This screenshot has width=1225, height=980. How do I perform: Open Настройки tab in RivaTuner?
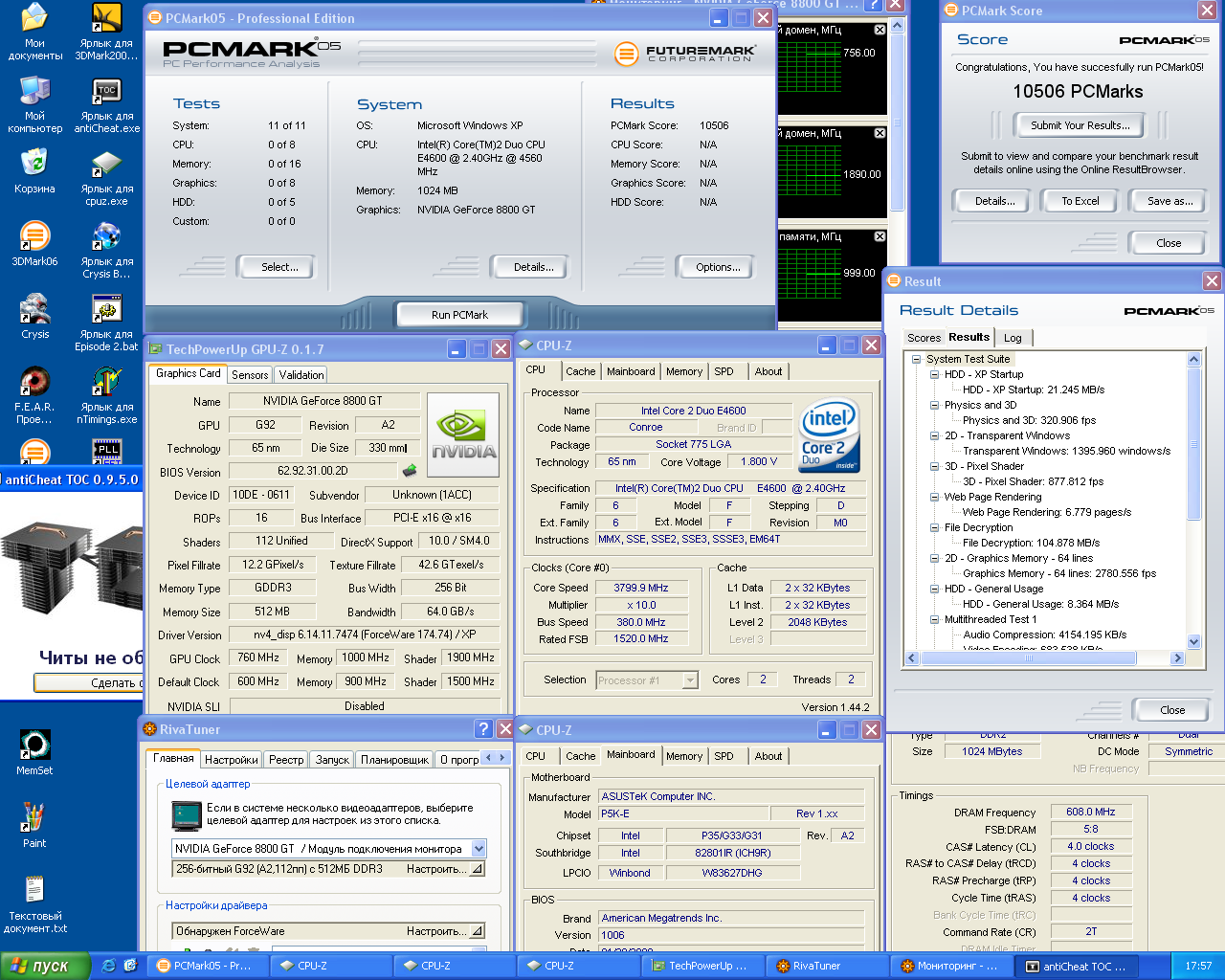coord(231,760)
